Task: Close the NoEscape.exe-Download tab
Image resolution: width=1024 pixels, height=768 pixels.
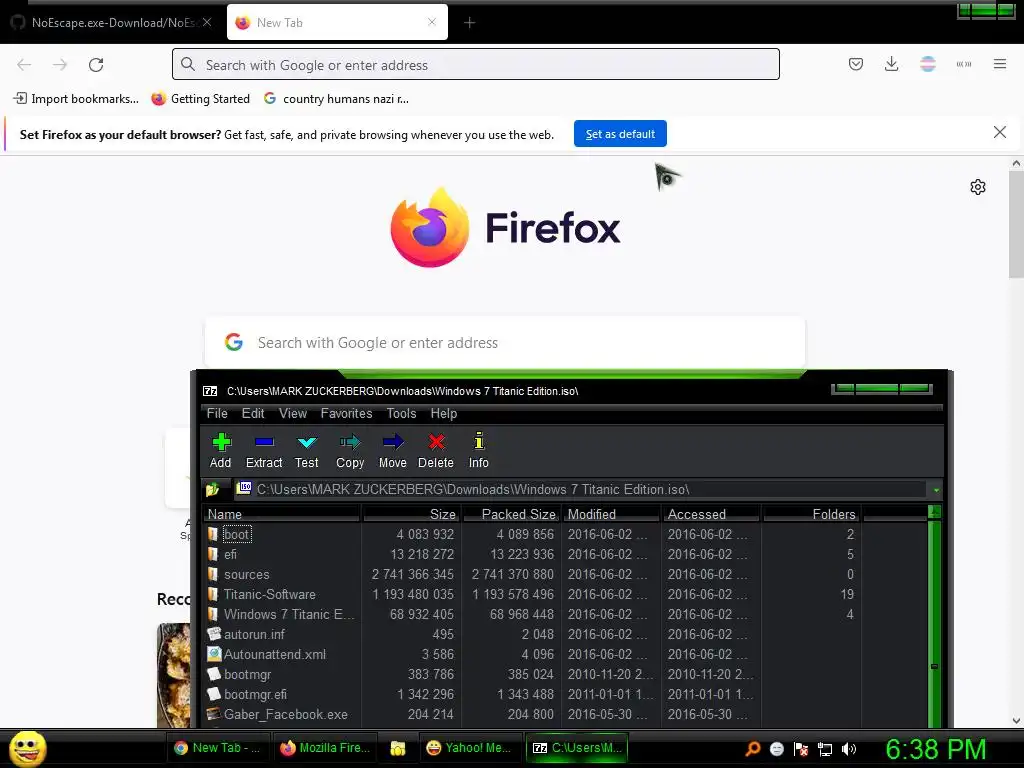Action: coord(206,22)
